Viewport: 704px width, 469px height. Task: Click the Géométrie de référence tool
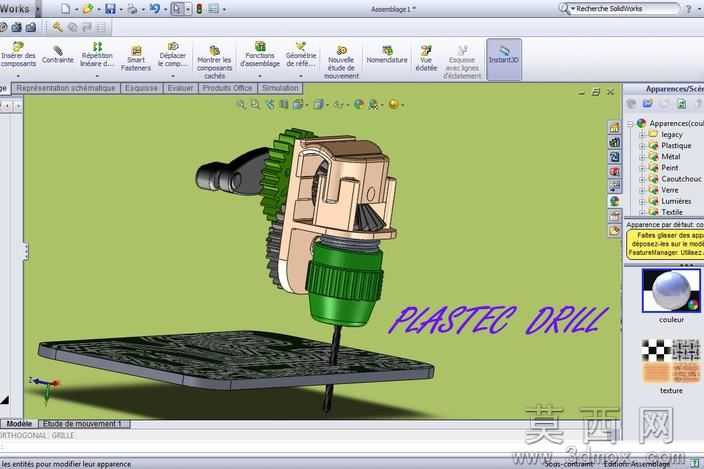click(301, 55)
